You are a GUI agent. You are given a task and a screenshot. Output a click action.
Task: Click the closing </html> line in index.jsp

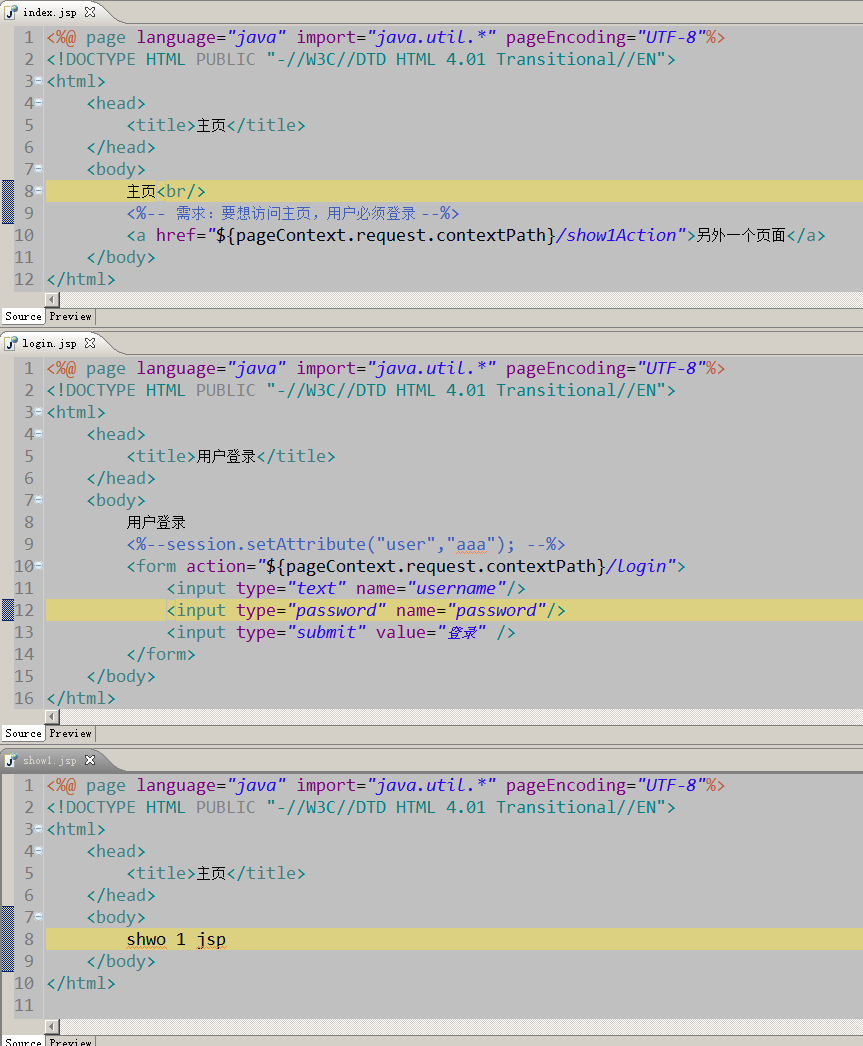click(x=81, y=279)
